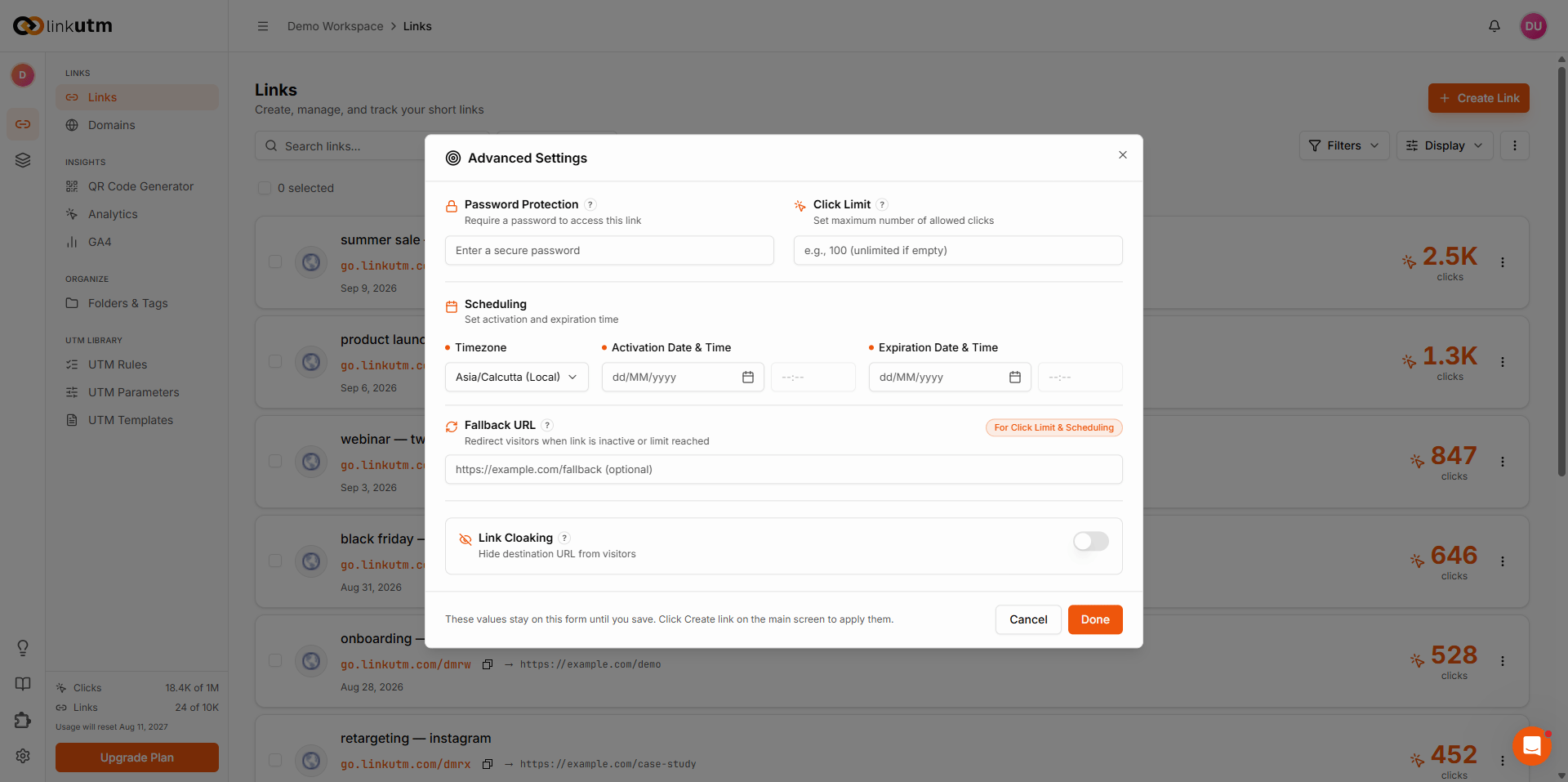
Task: Click Activation time field
Action: click(x=813, y=378)
